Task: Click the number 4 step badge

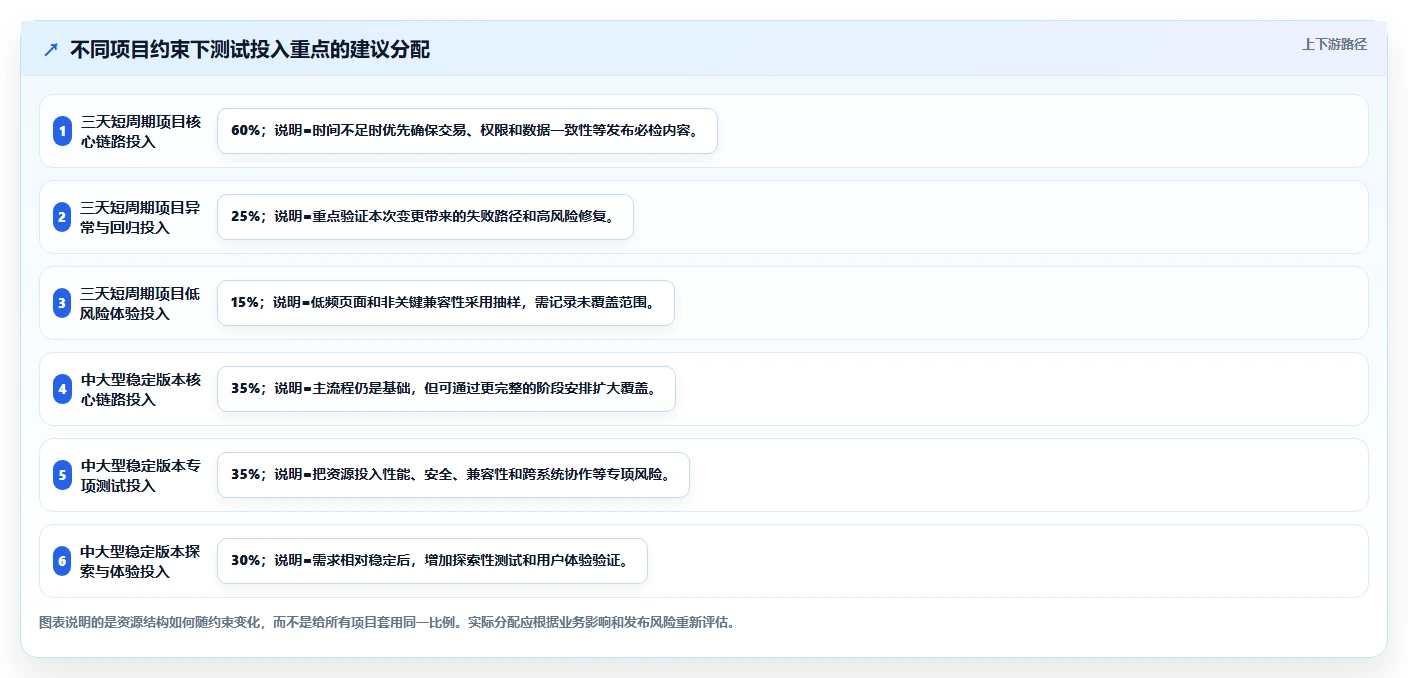Action: (62, 389)
